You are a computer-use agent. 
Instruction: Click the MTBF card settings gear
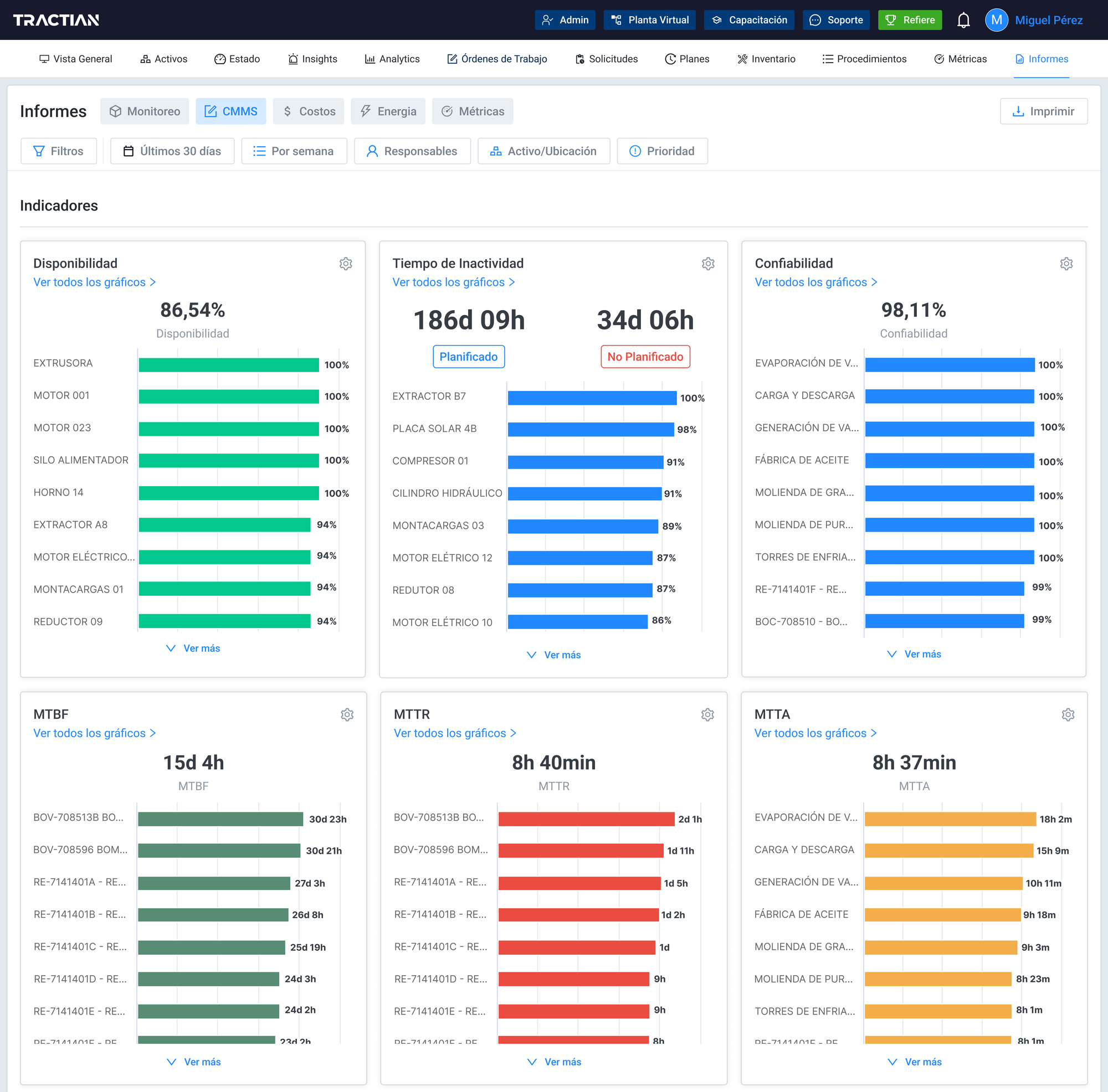[347, 714]
